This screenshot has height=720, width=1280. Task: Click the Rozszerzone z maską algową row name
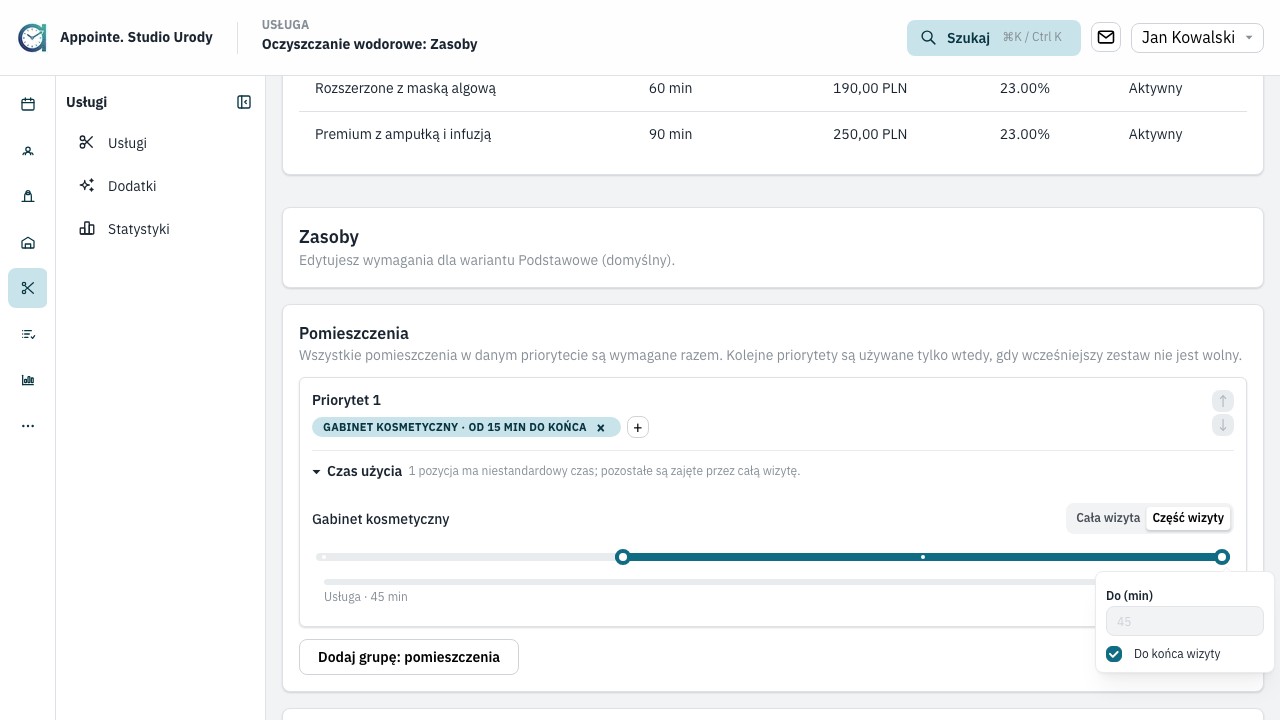coord(405,88)
